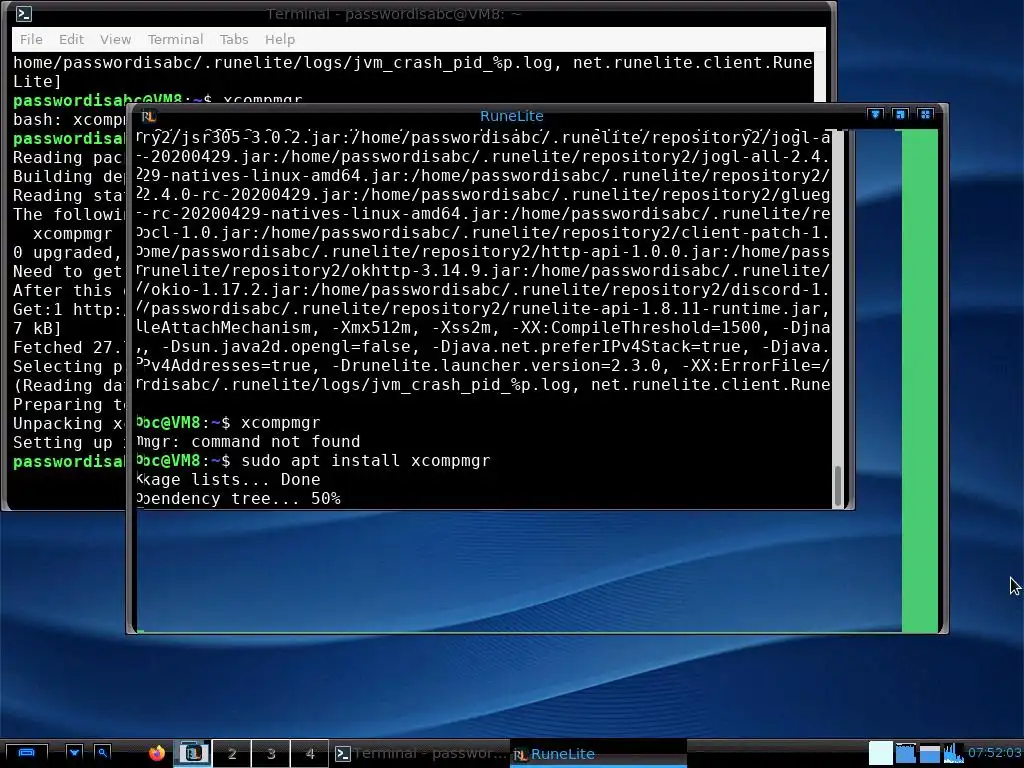Open the File menu in Terminal
This screenshot has height=768, width=1024.
(31, 39)
